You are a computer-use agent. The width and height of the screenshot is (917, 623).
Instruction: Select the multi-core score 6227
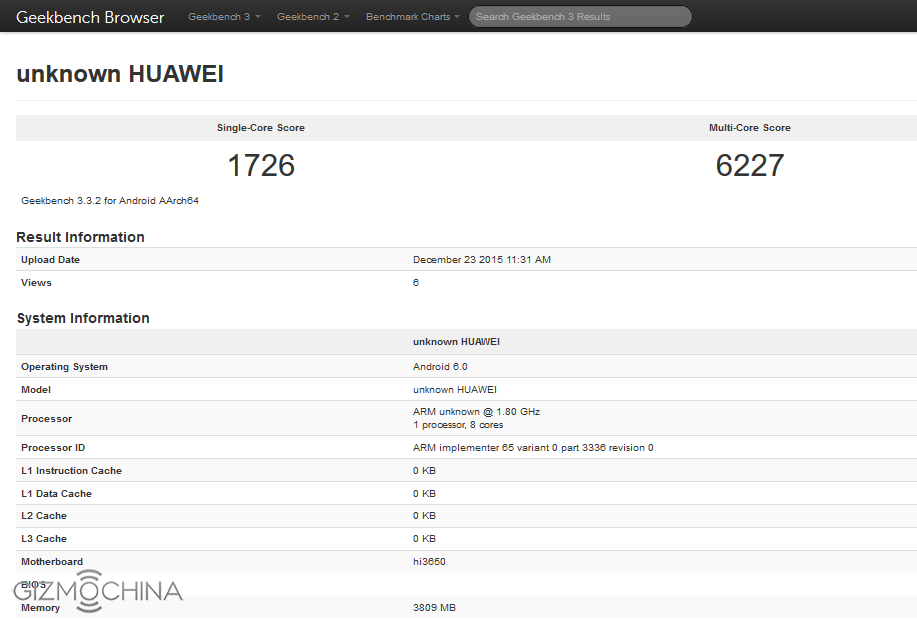point(749,165)
